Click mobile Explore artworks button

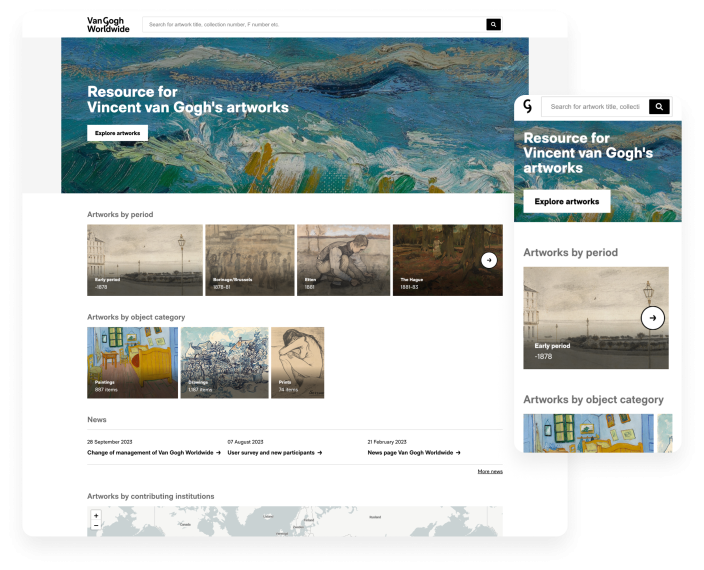click(567, 202)
